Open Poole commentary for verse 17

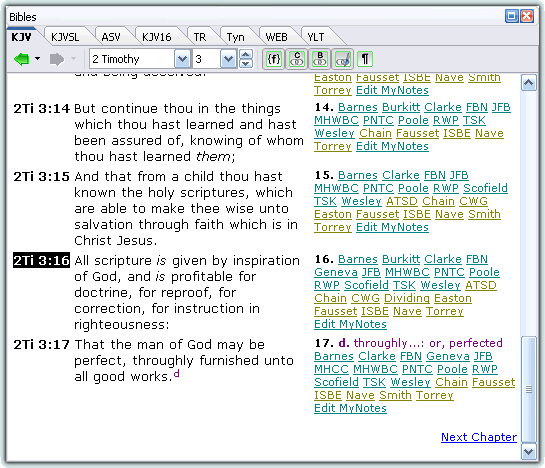[x=452, y=369]
